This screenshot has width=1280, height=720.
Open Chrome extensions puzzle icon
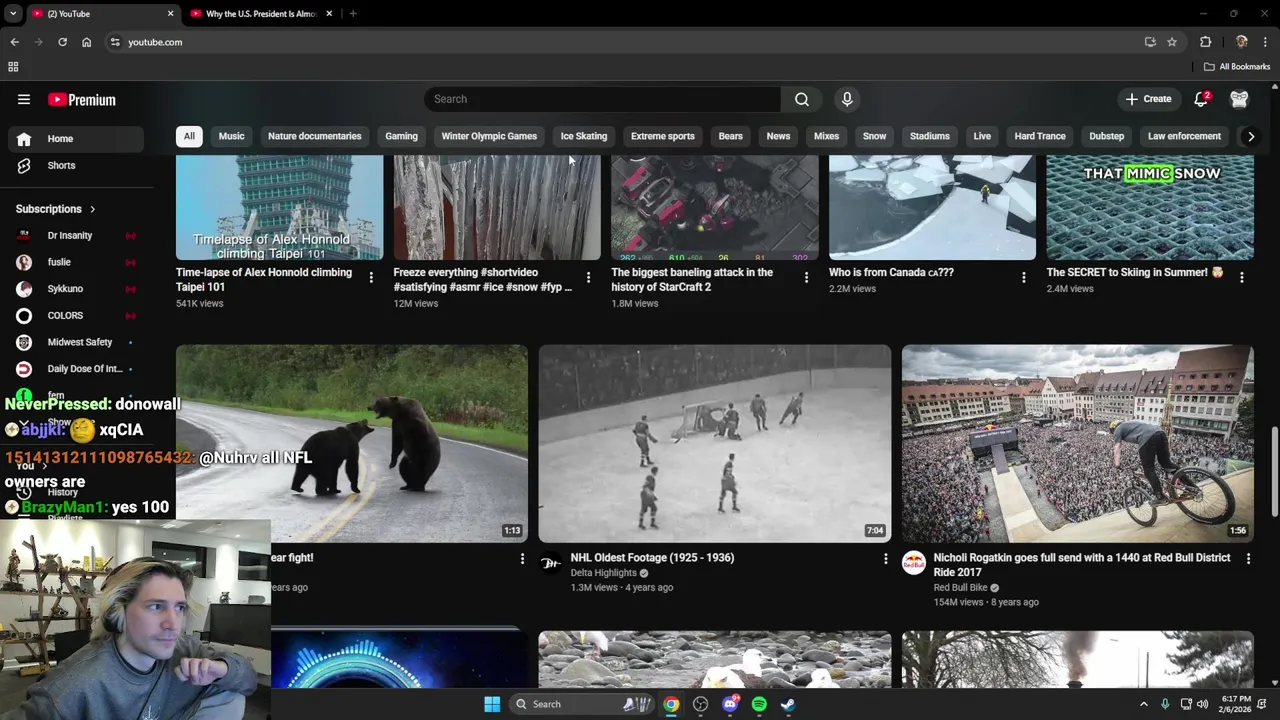[1205, 42]
